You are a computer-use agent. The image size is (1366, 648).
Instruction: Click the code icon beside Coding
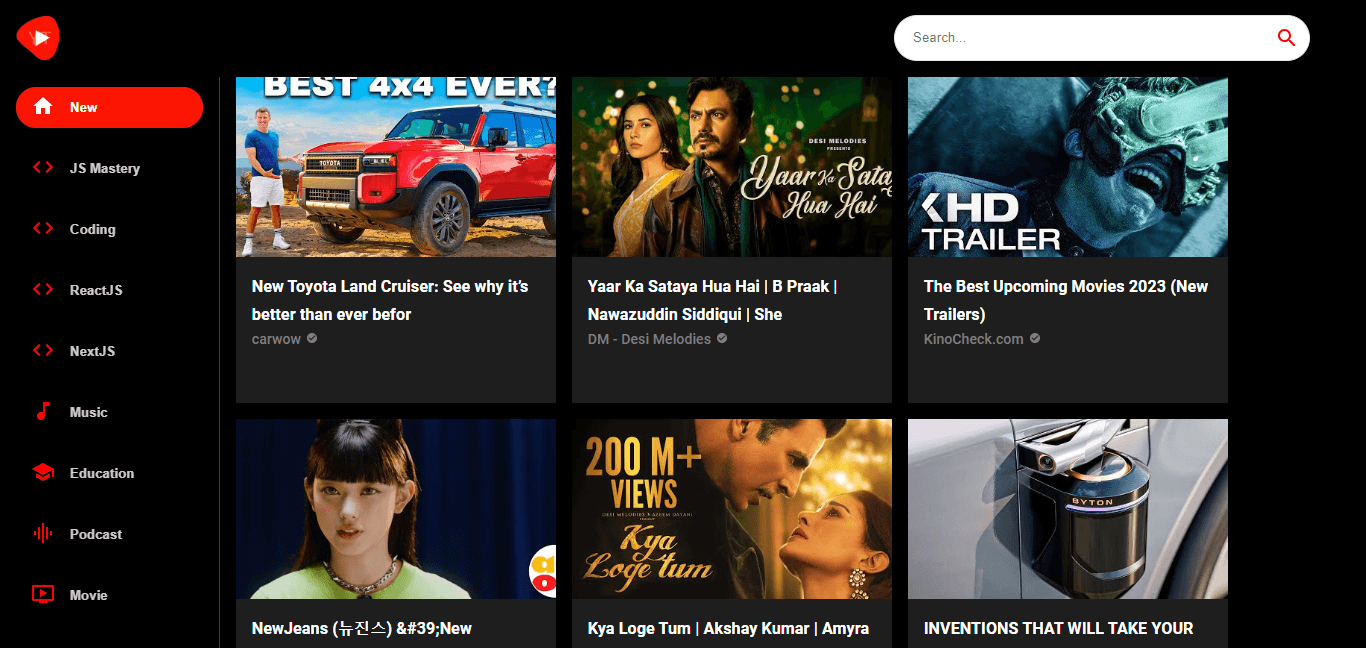tap(43, 229)
